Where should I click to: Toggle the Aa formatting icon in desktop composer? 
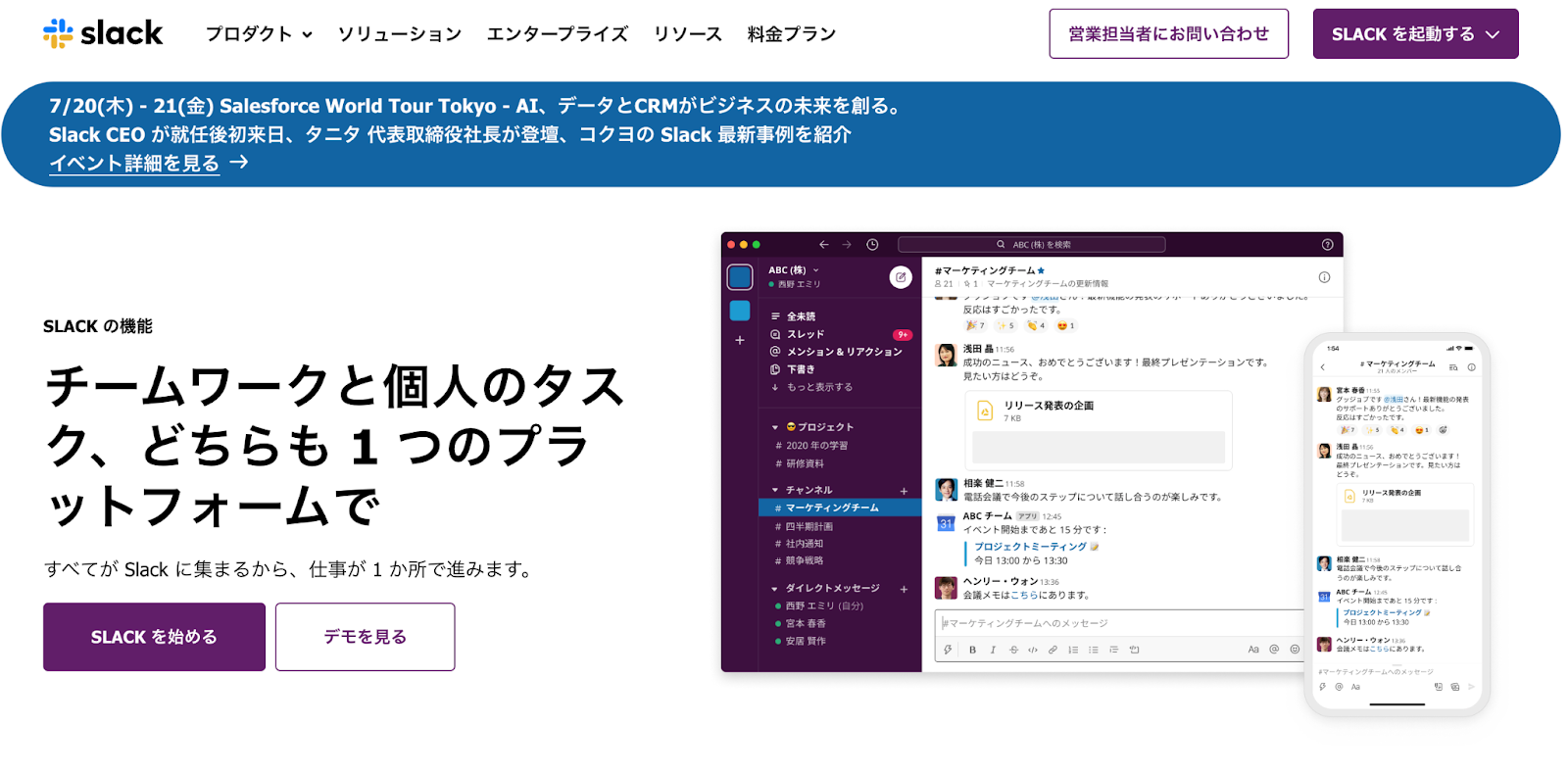[1253, 650]
